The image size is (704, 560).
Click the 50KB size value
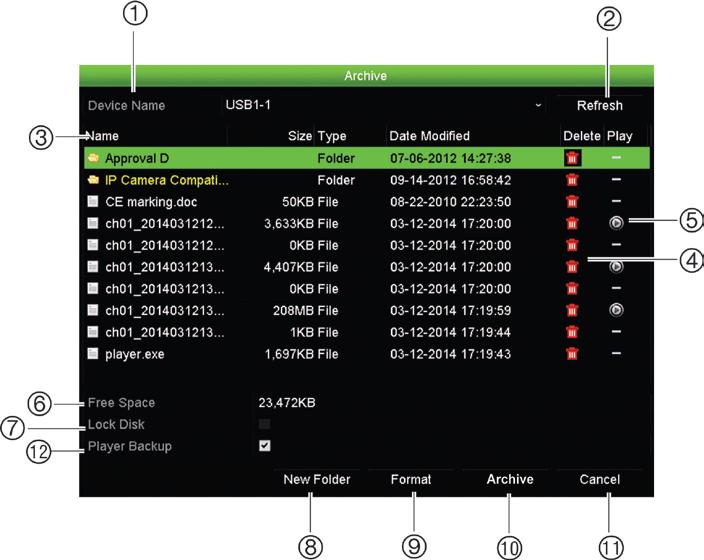[298, 202]
